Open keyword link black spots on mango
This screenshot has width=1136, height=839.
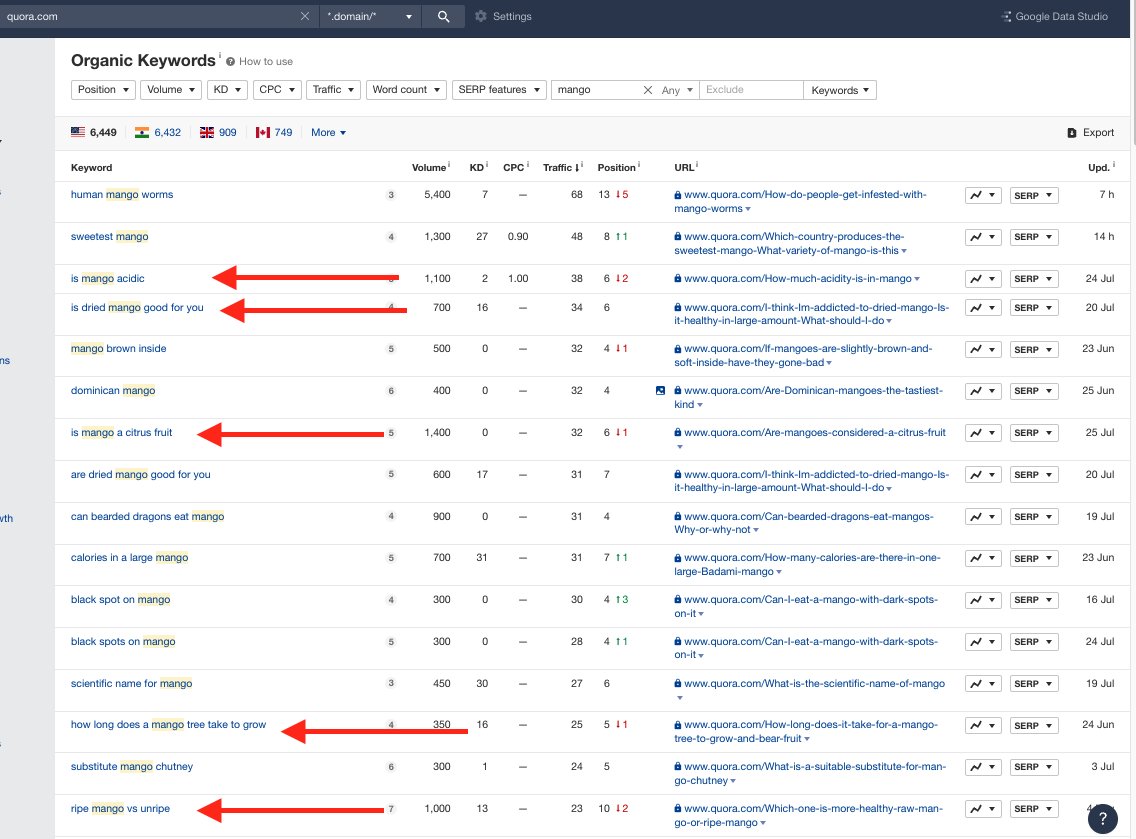pyautogui.click(x=123, y=641)
